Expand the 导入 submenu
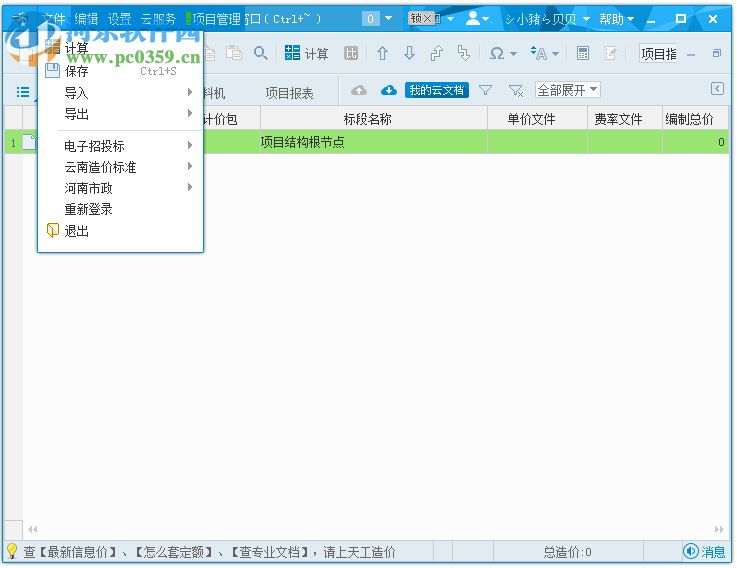Screen dimensions: 737x568 click(x=120, y=92)
